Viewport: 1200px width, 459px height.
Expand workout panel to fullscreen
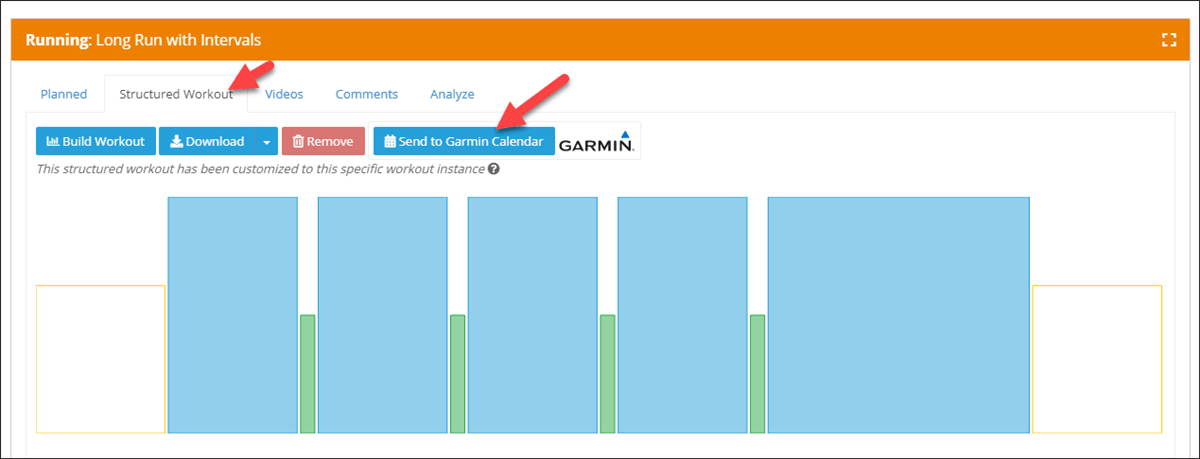point(1168,40)
